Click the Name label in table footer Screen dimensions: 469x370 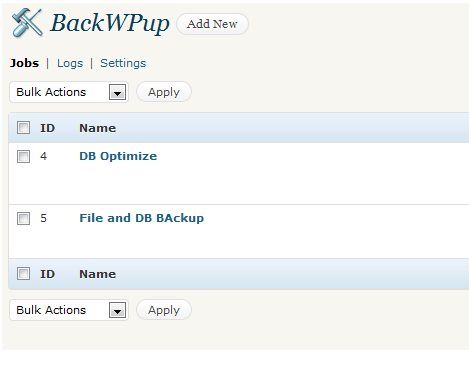97,274
